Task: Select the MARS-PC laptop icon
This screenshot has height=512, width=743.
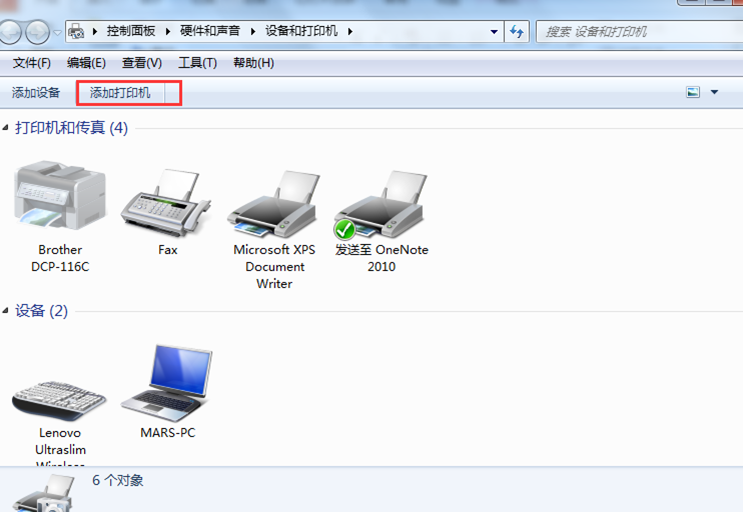Action: click(167, 383)
